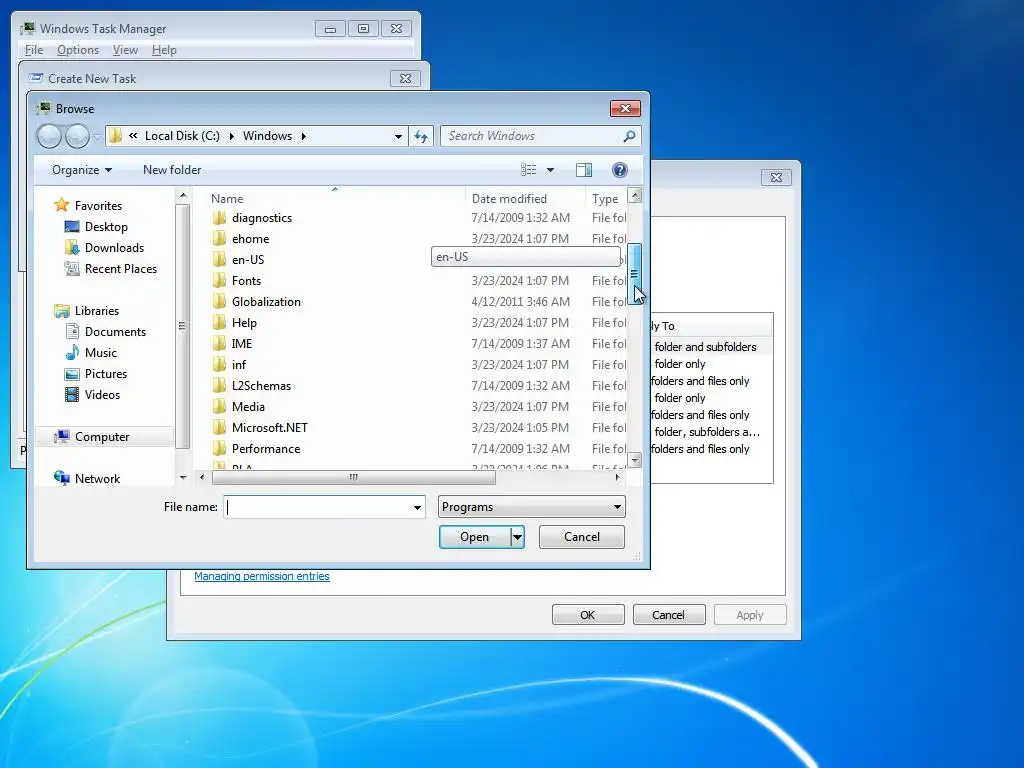Expand the view options dropdown arrow
Viewport: 1024px width, 768px height.
pos(551,170)
